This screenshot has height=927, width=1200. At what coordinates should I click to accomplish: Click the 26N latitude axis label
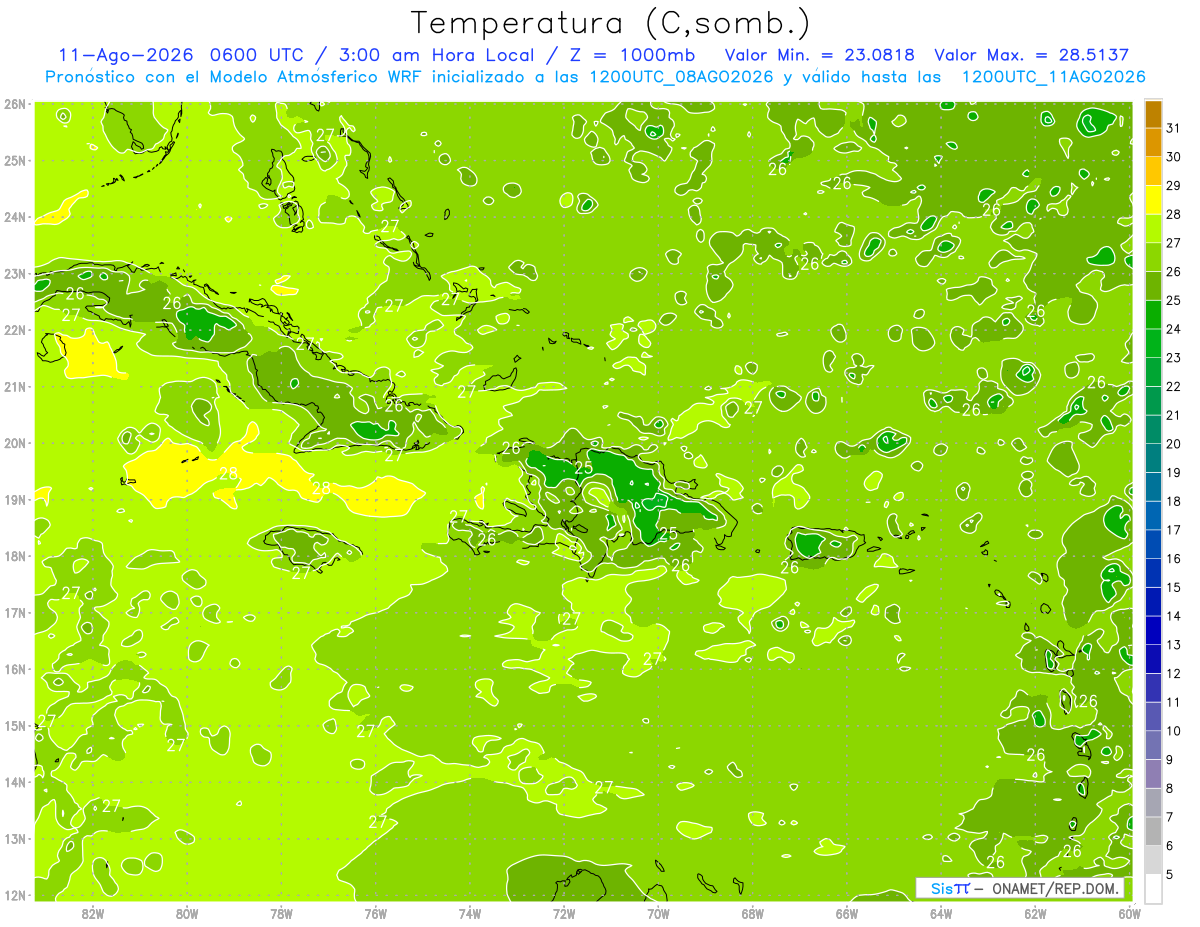(x=15, y=104)
